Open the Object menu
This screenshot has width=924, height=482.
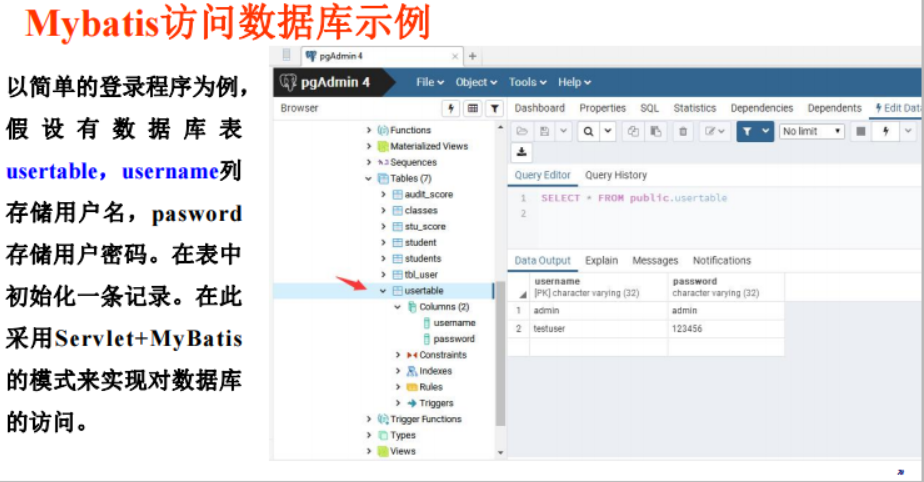click(476, 82)
